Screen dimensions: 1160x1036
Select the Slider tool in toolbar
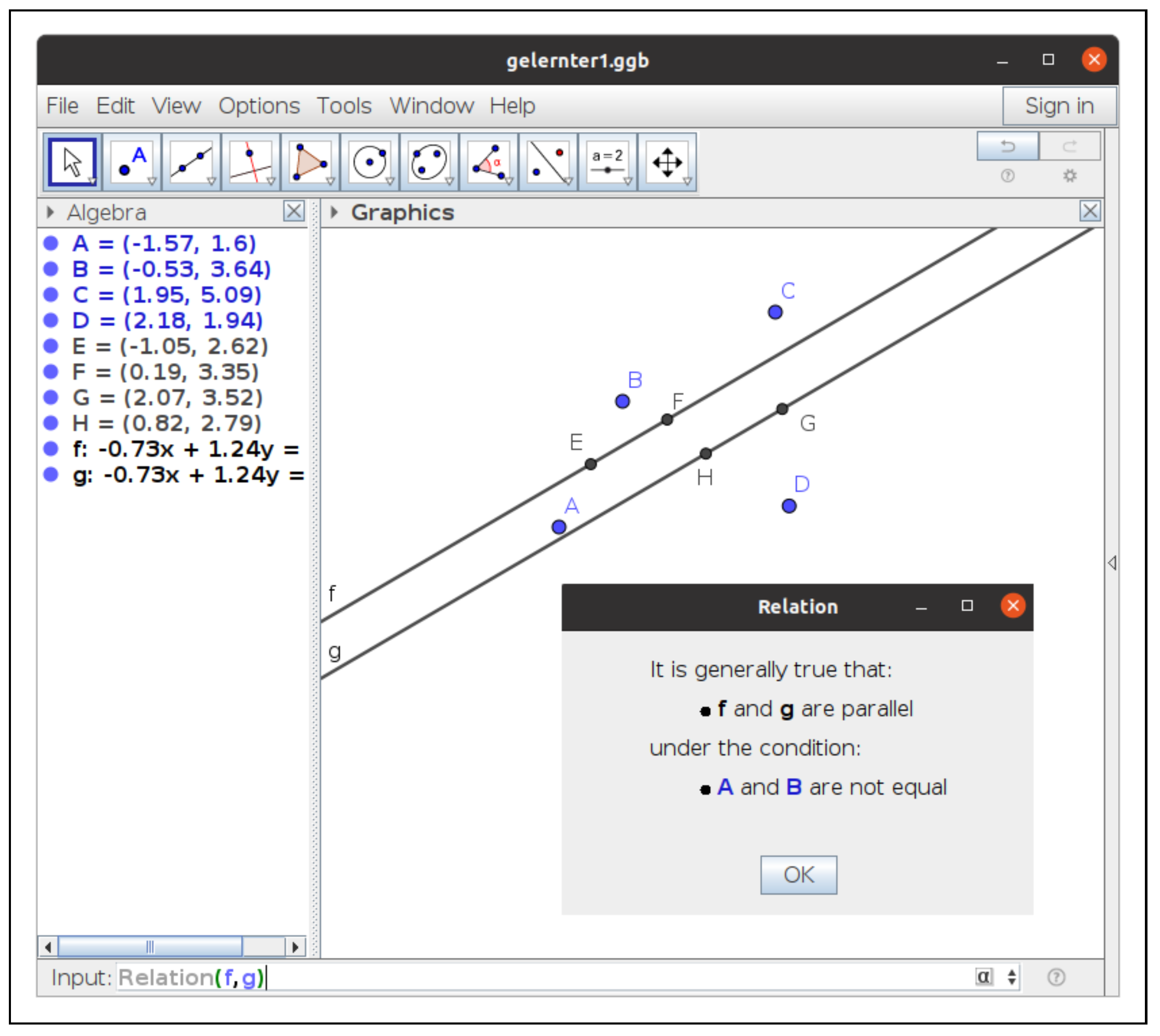[x=607, y=162]
